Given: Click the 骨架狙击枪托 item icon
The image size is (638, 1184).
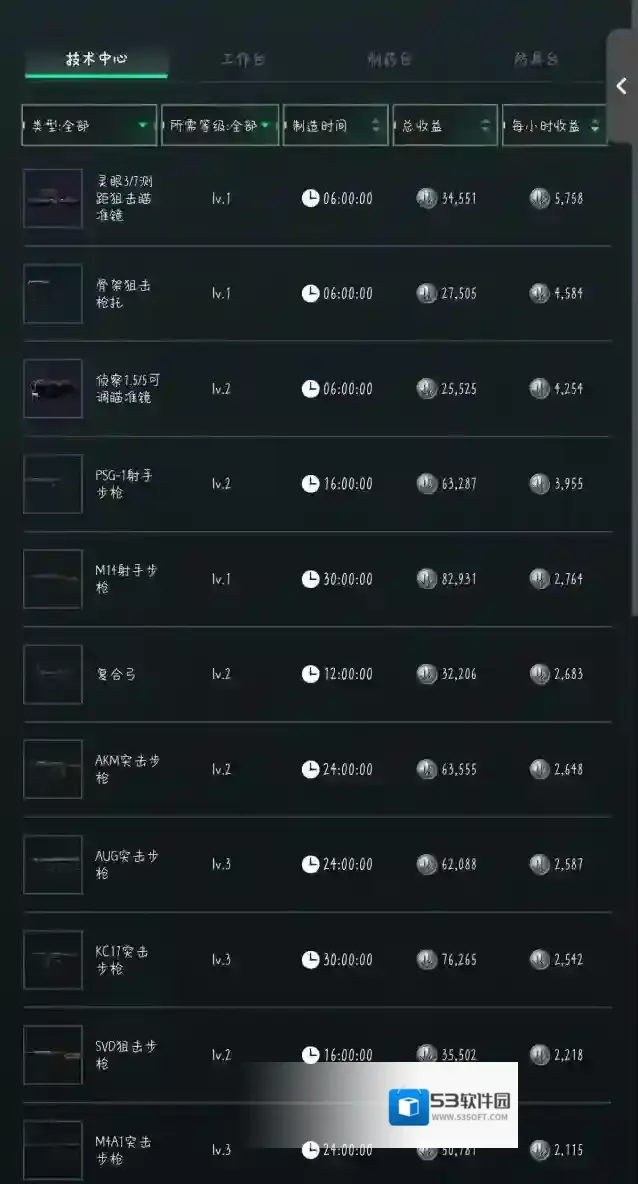Looking at the screenshot, I should (53, 294).
